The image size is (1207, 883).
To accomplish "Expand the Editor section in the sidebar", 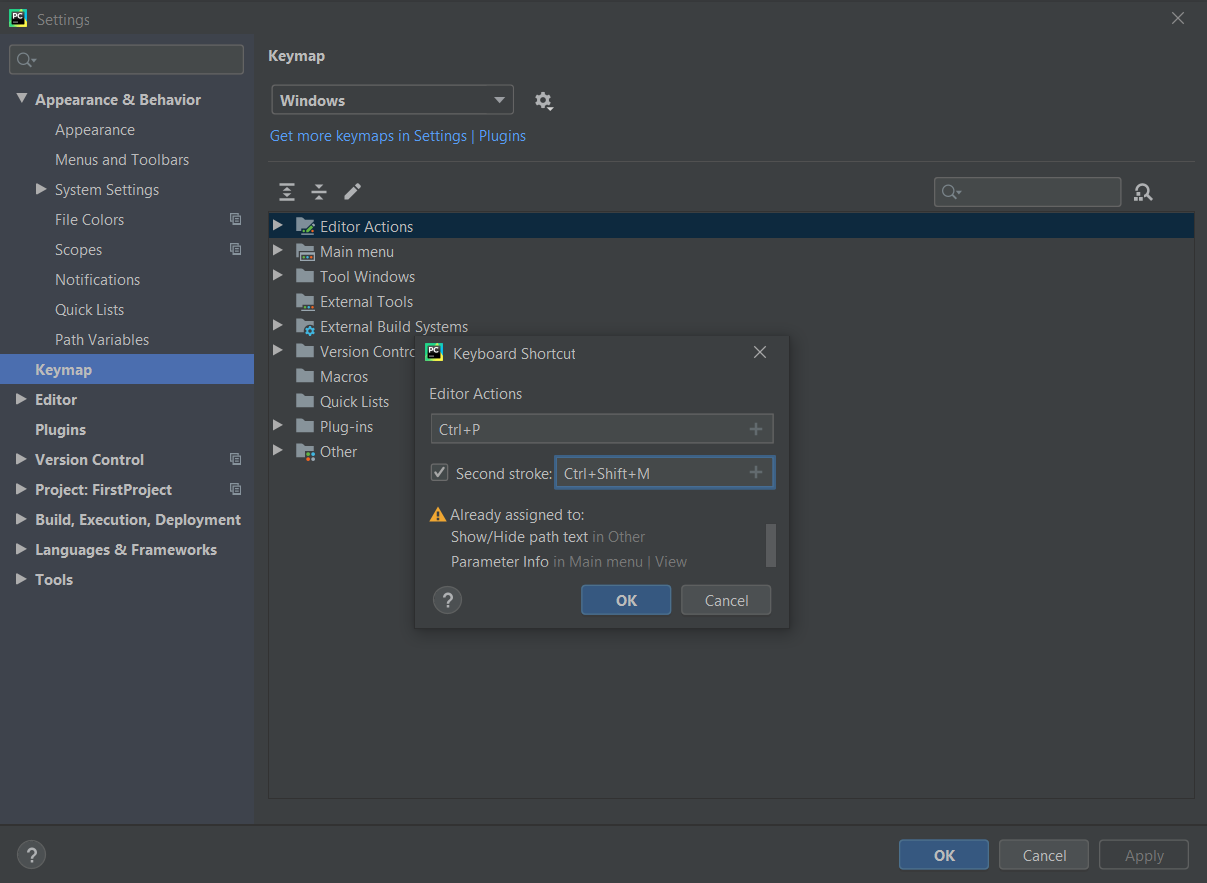I will (x=22, y=399).
